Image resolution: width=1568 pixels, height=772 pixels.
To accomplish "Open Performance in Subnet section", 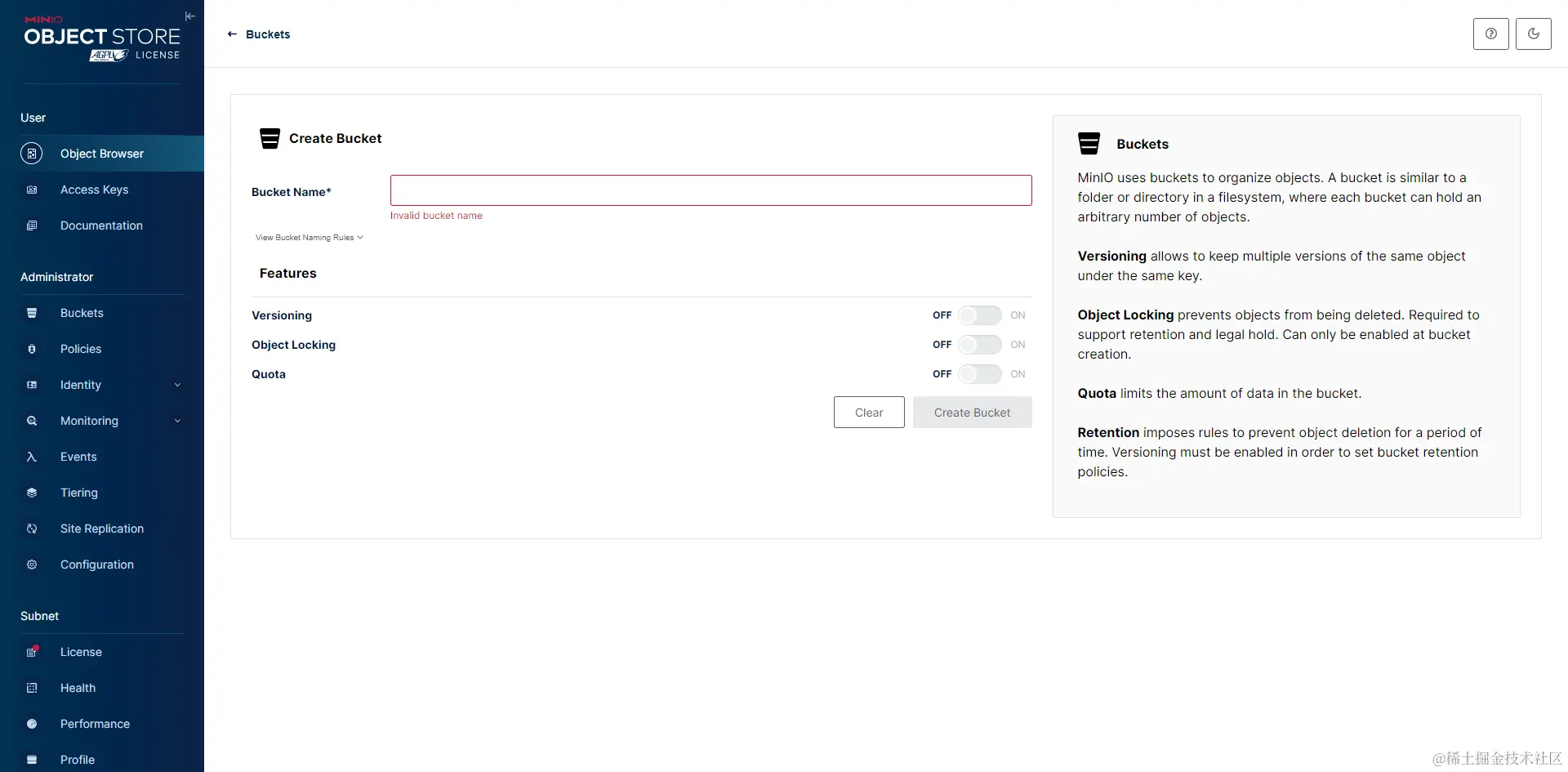I will point(102,724).
